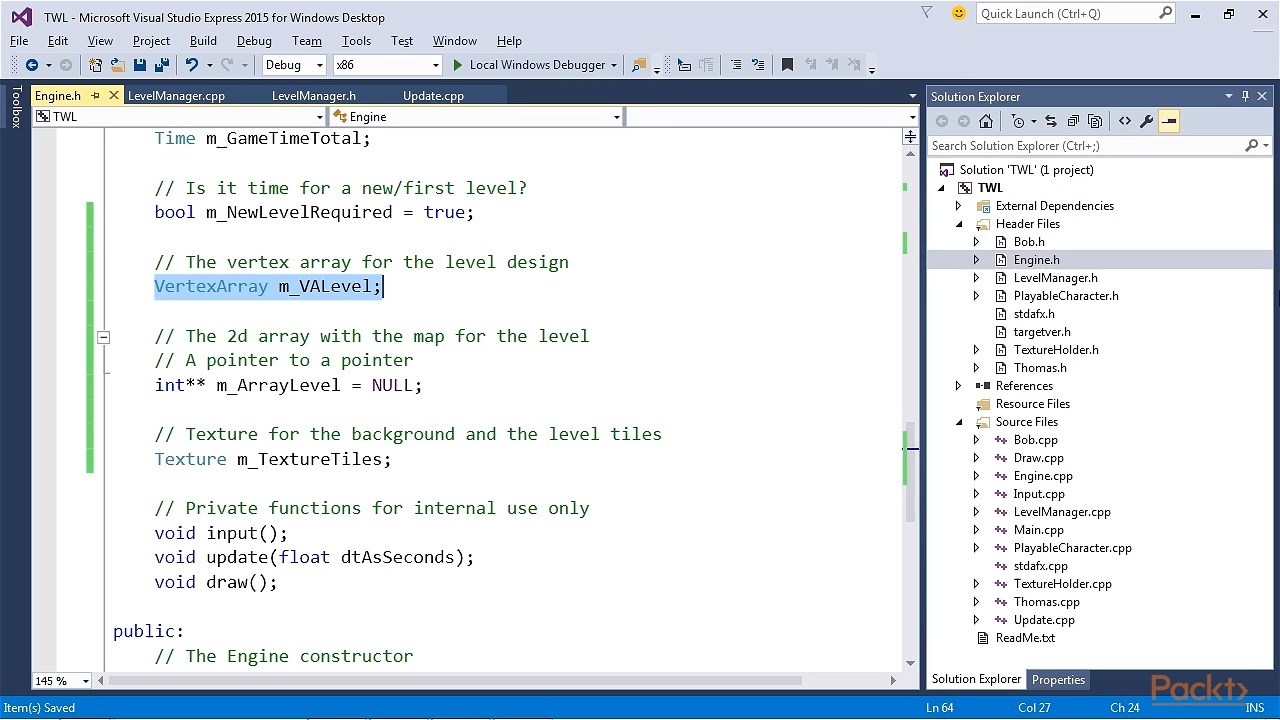Open the Toolbox side panel
Screen dimensions: 1280x720
point(16,107)
